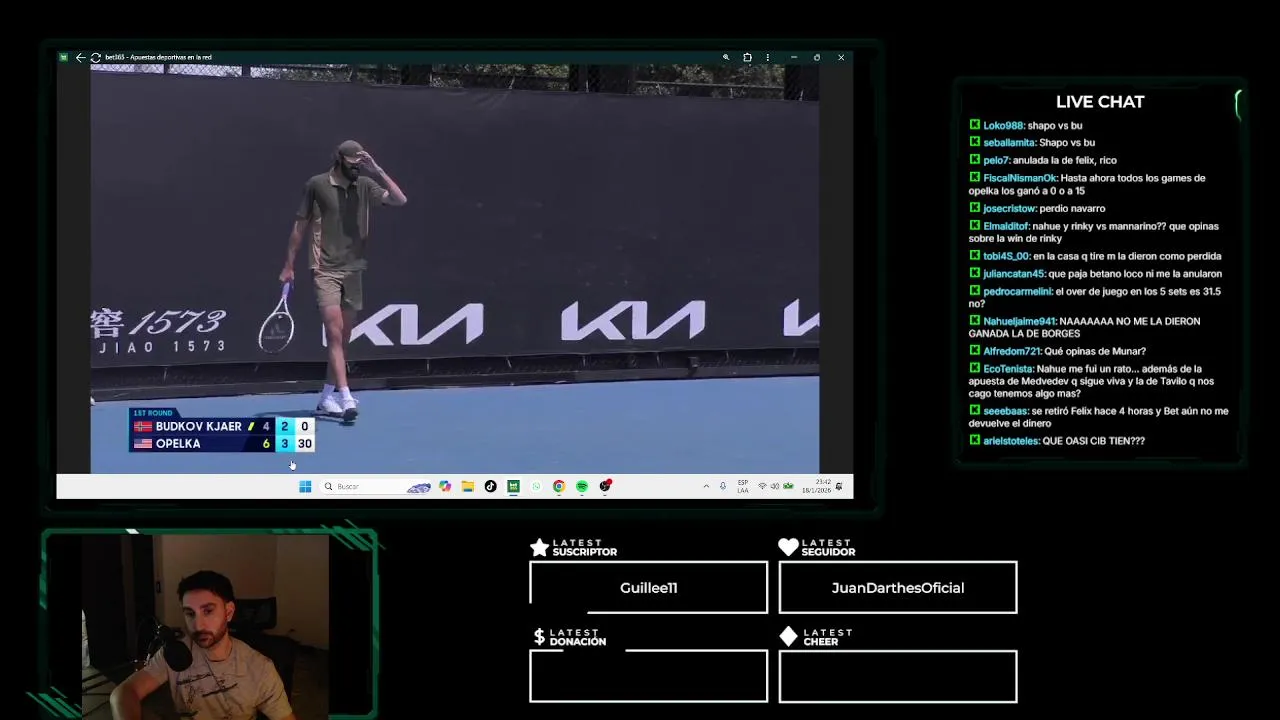Open TikTok from the taskbar
Viewport: 1280px width, 720px height.
click(490, 486)
